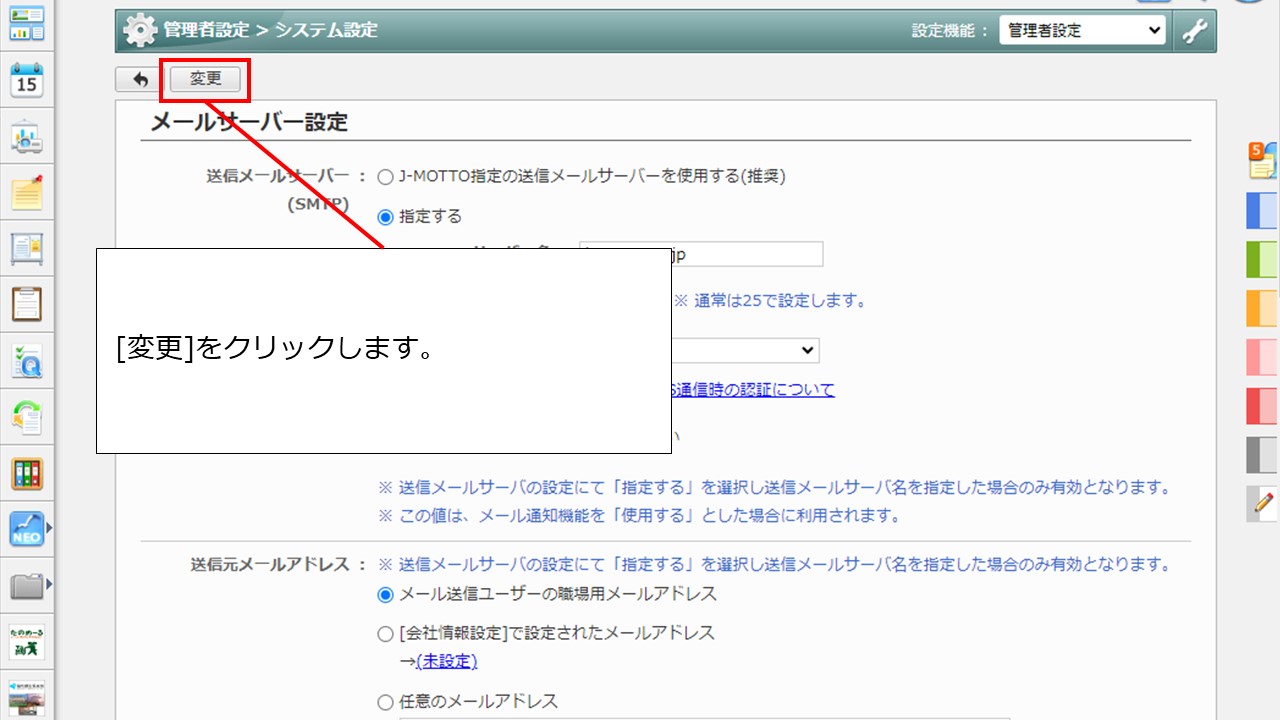The height and width of the screenshot is (720, 1280).
Task: Click the メールサーバー設定 heading
Action: click(x=249, y=122)
